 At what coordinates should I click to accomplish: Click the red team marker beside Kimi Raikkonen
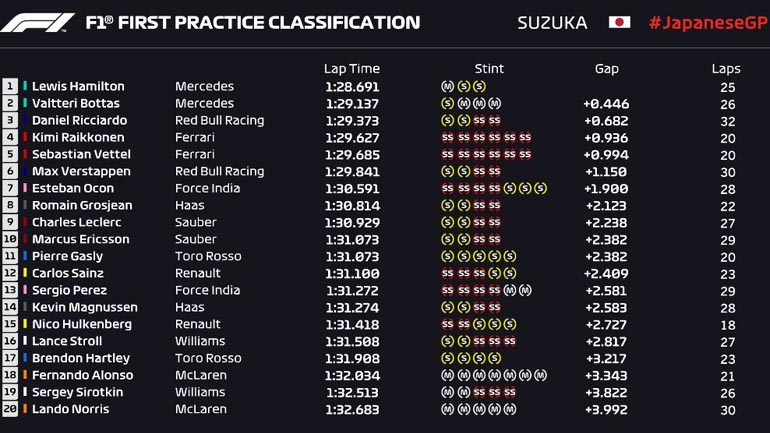pos(26,138)
